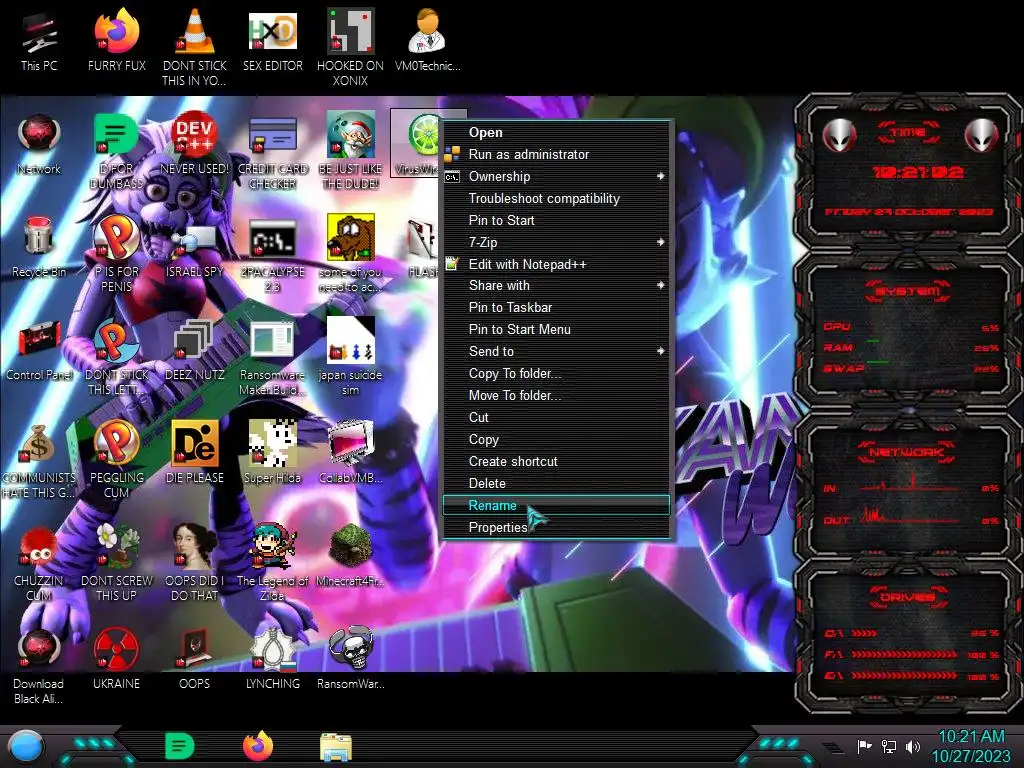Open the Network desktop icon
This screenshot has height=768, width=1024.
click(x=39, y=144)
